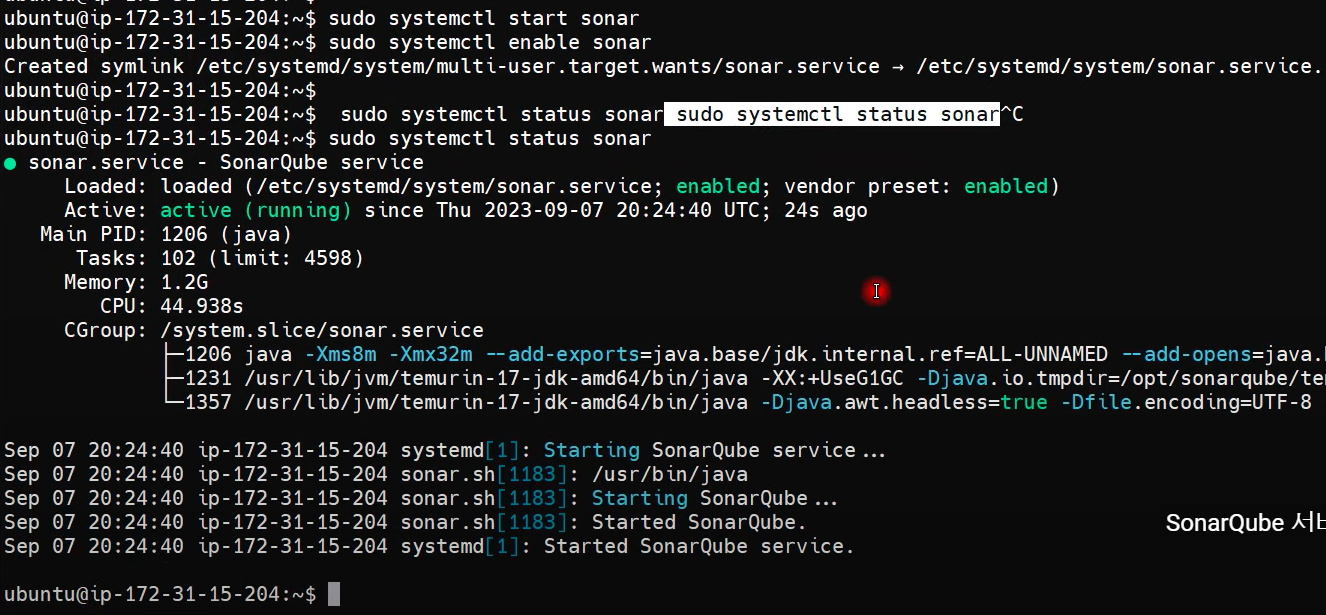The image size is (1326, 615).
Task: Click CGroup path '/system.slice/sonar.service'
Action: pyautogui.click(x=322, y=330)
